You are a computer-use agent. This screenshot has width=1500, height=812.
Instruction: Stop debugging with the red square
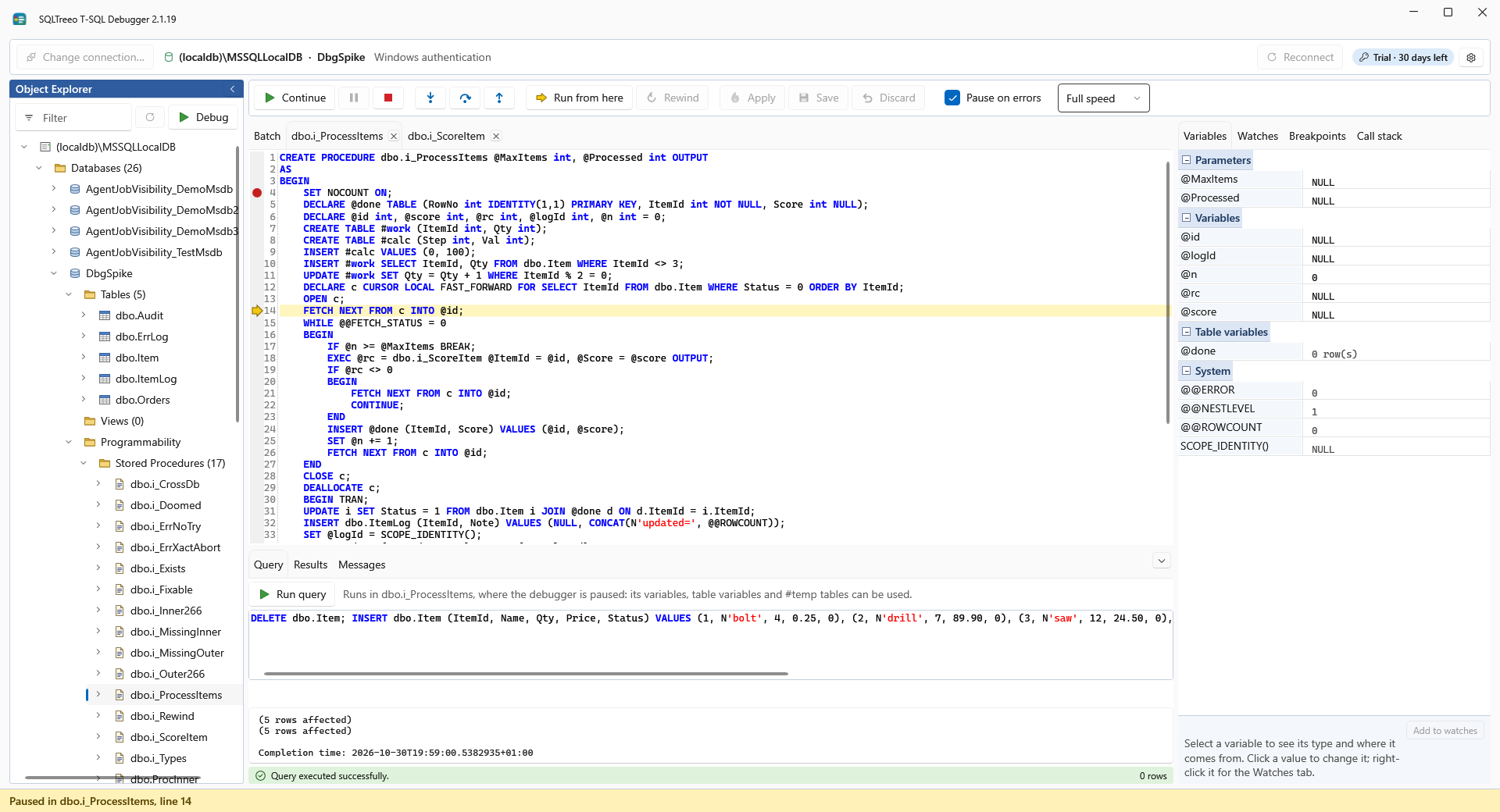point(388,98)
